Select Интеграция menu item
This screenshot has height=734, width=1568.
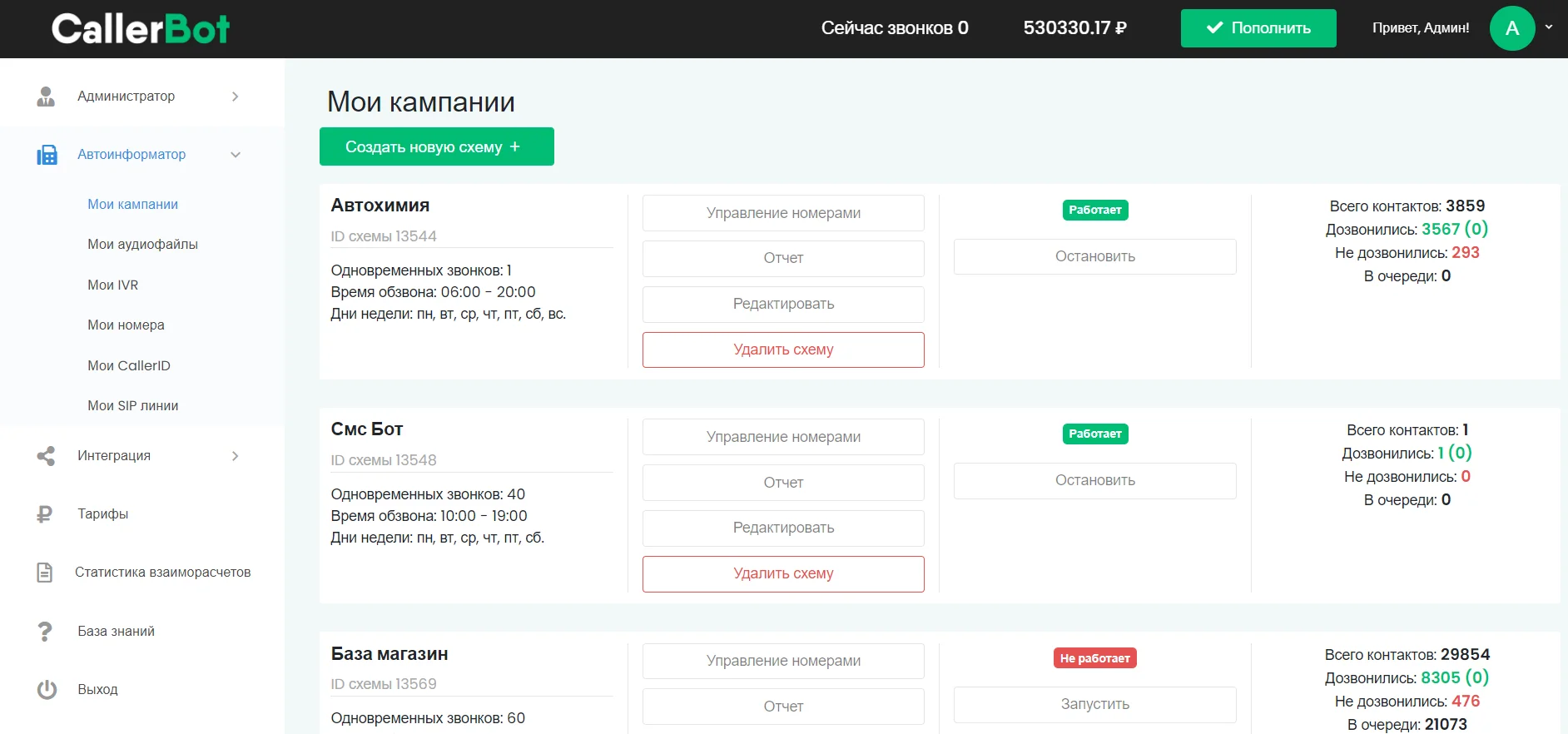tap(114, 456)
